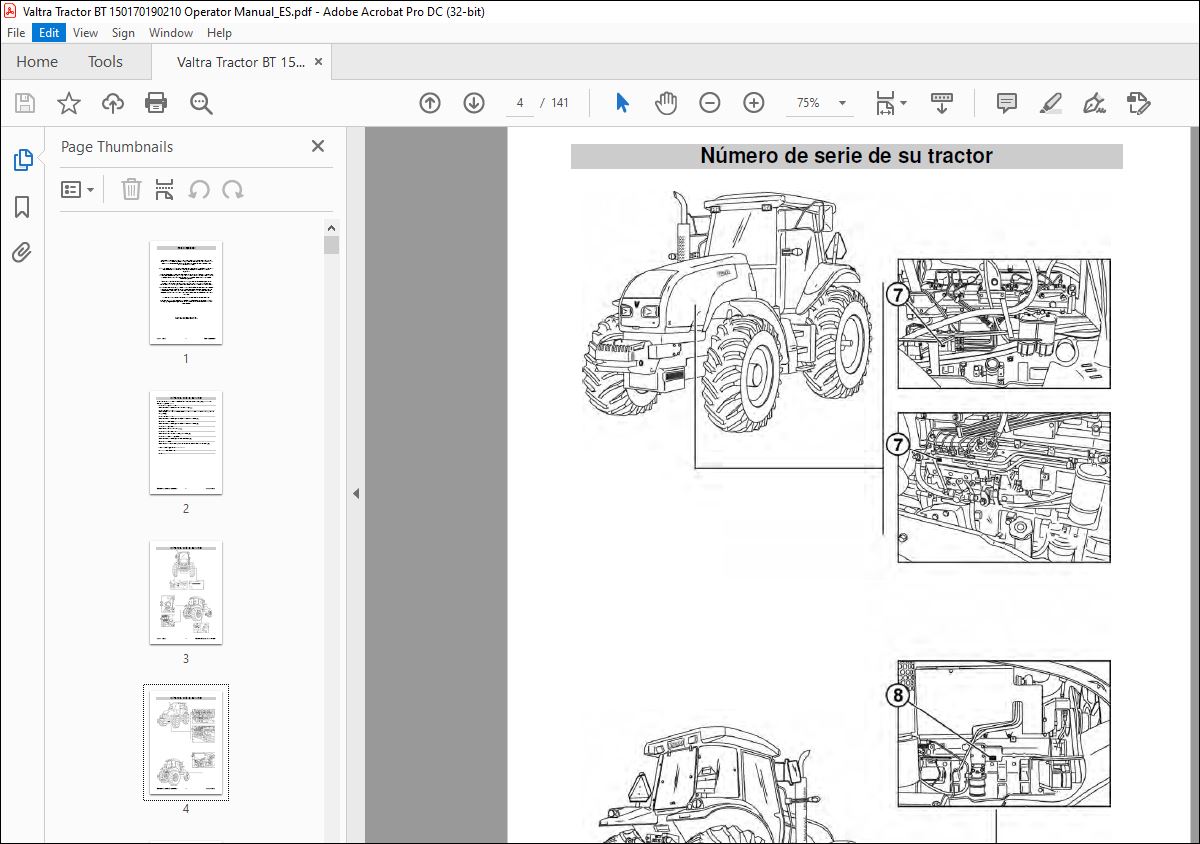This screenshot has width=1200, height=844.
Task: Open the Edit menu
Action: pos(49,33)
